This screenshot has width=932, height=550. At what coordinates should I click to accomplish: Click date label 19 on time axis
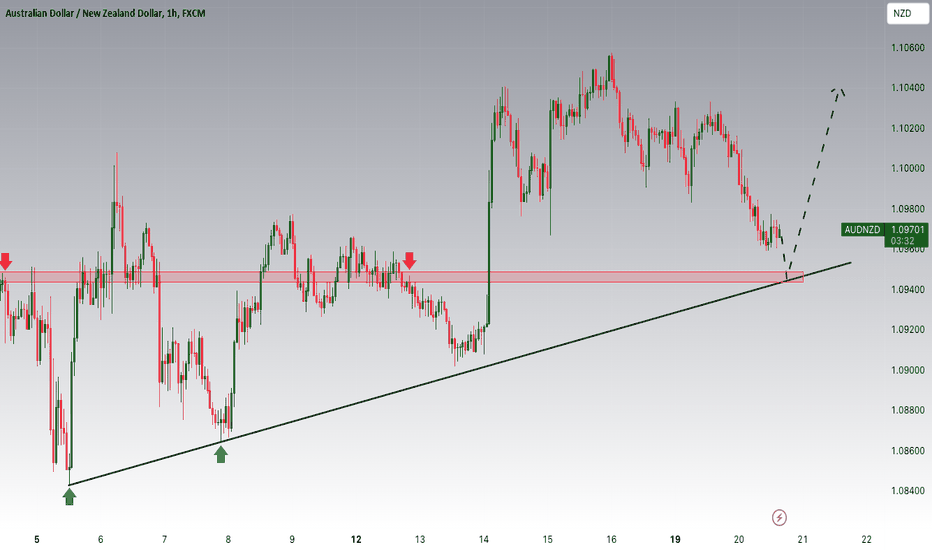pos(675,539)
